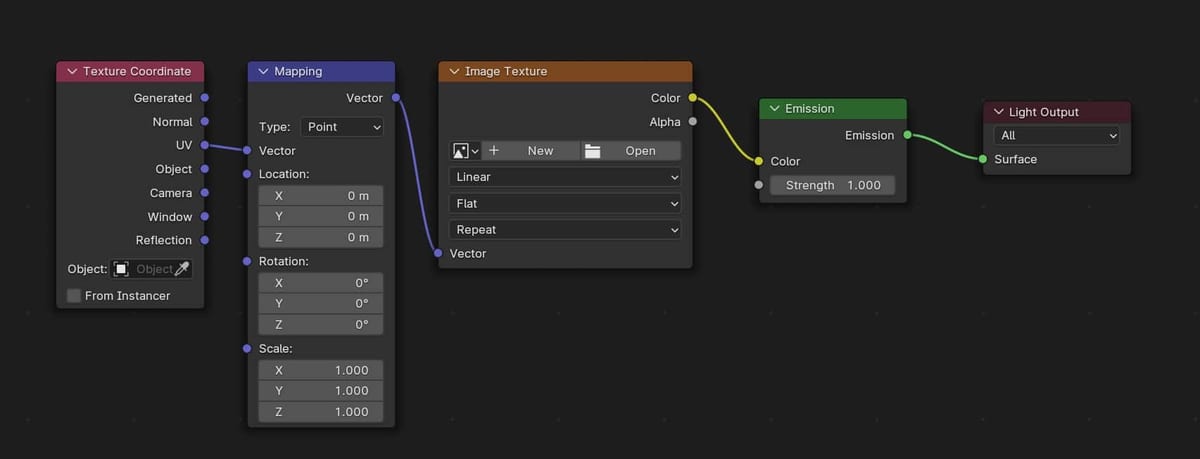Click Mapping node Vector input socket
This screenshot has width=1200, height=459.
tap(248, 151)
